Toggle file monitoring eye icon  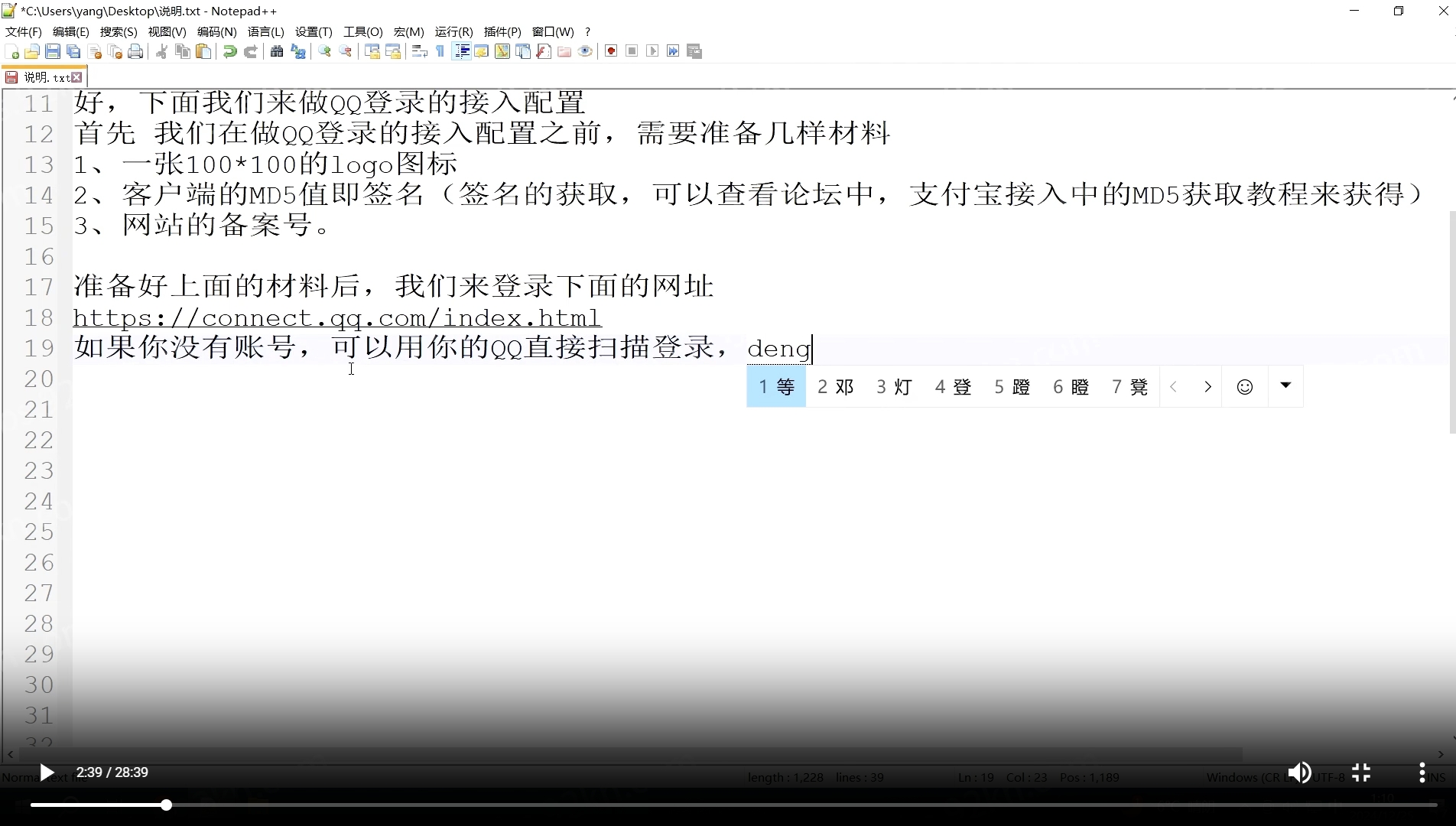point(585,51)
